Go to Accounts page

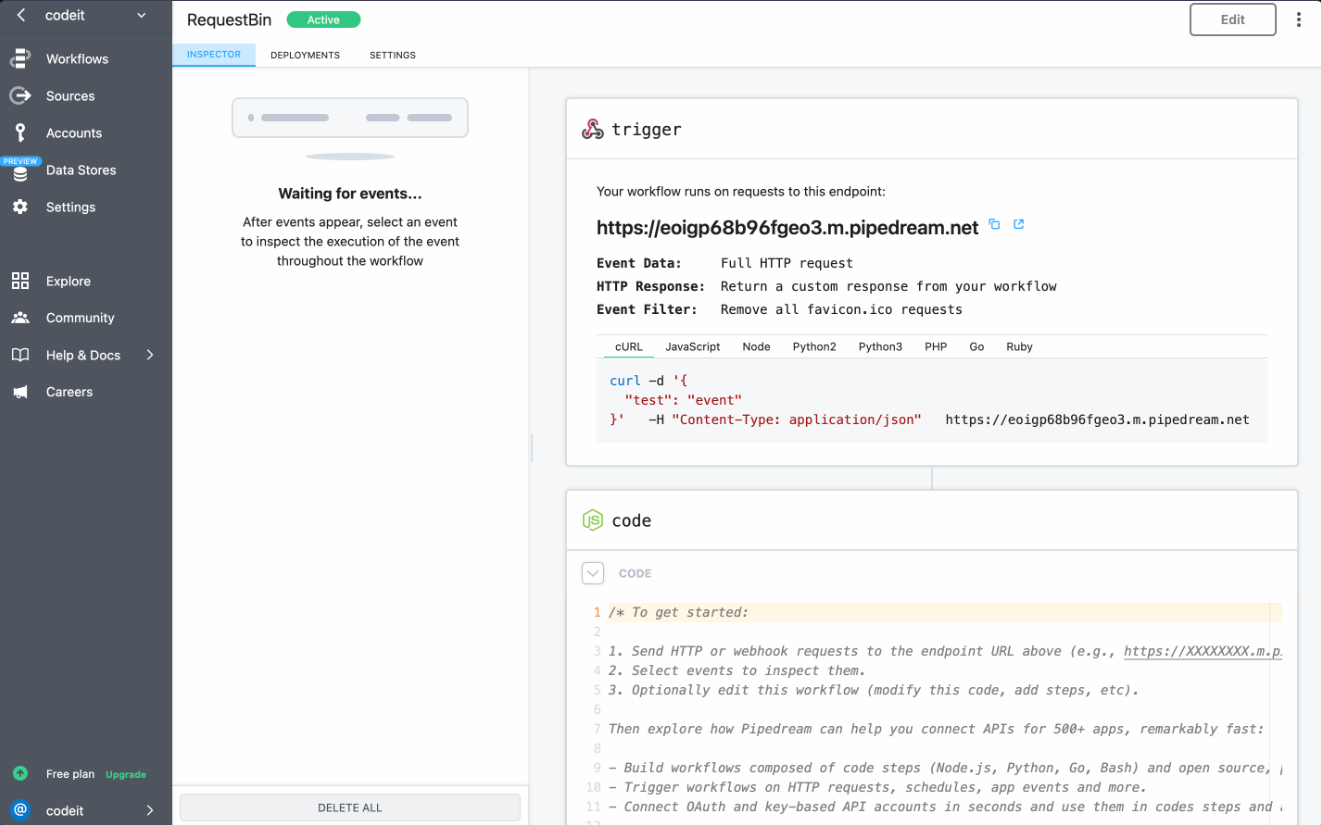coord(74,133)
